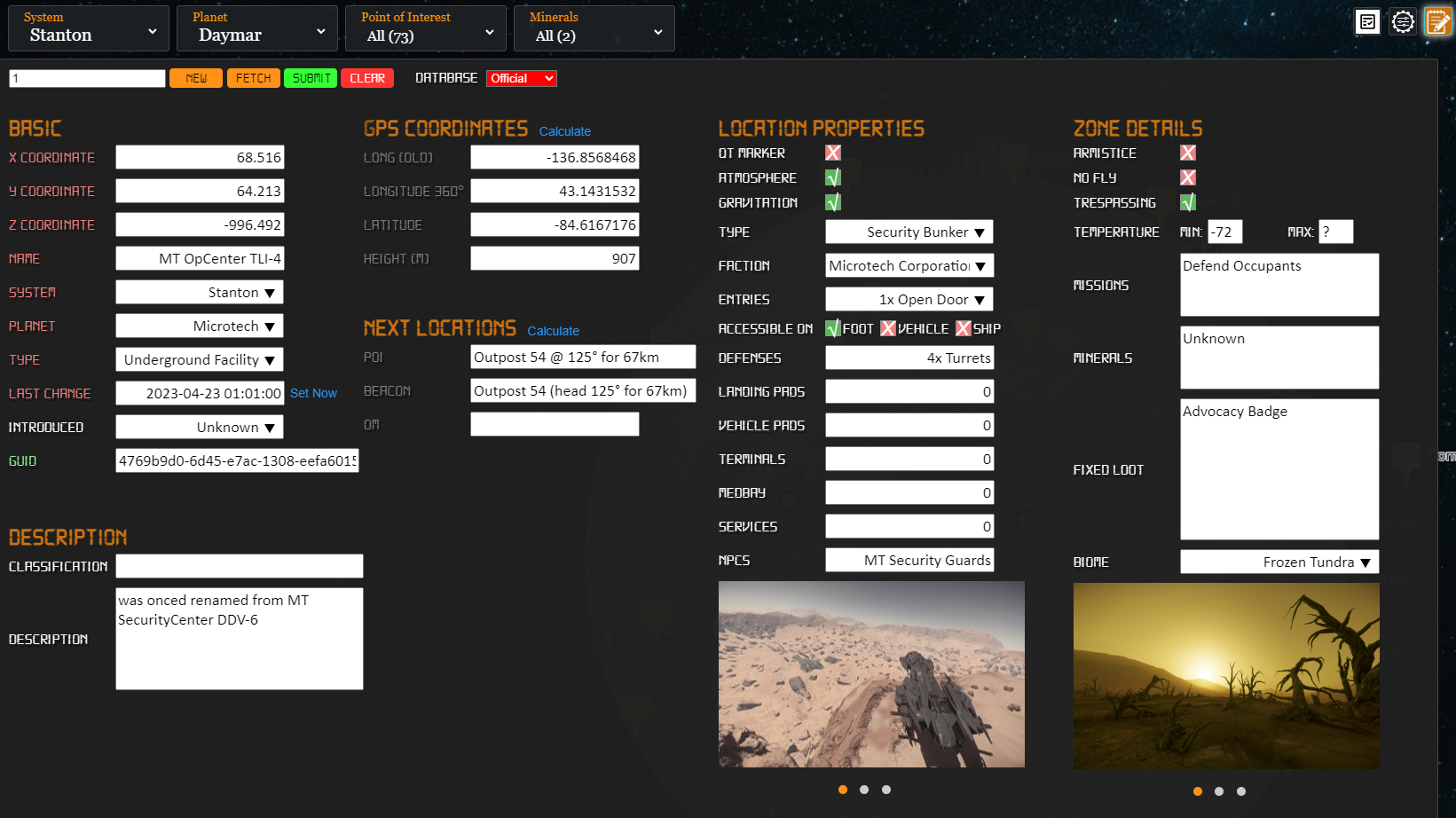Open the Point of Interest All (73) dropdown

[x=426, y=28]
